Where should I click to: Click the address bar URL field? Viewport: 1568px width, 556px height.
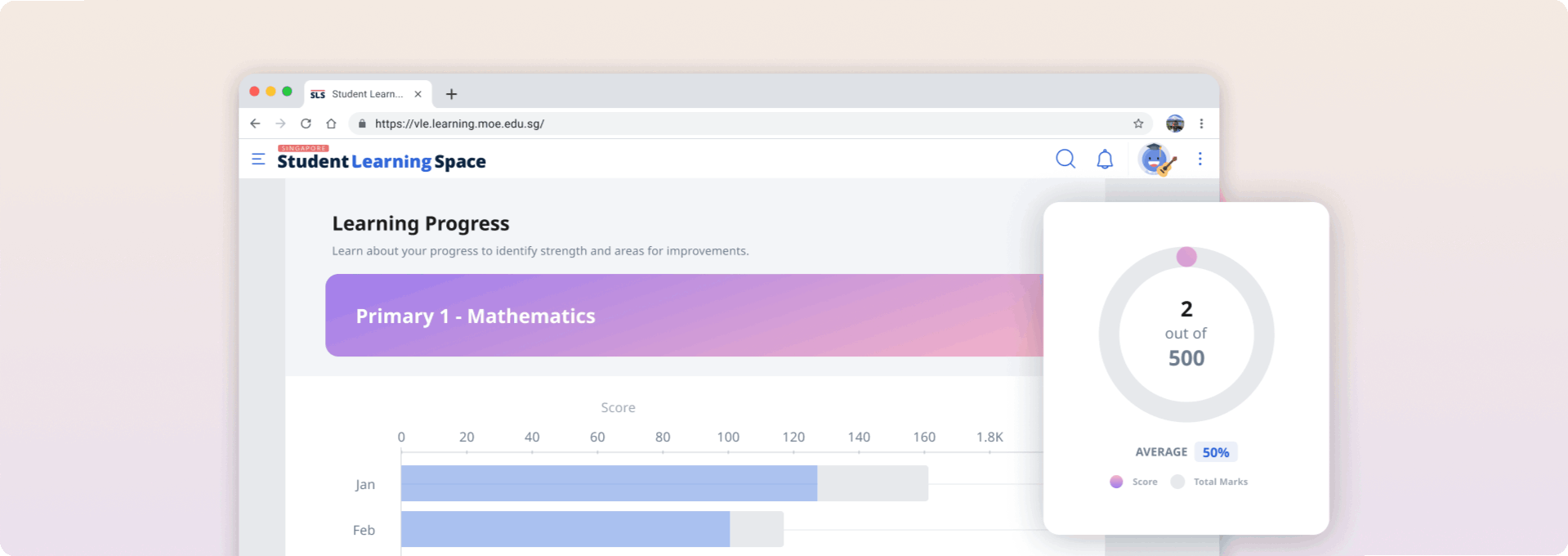point(750,123)
